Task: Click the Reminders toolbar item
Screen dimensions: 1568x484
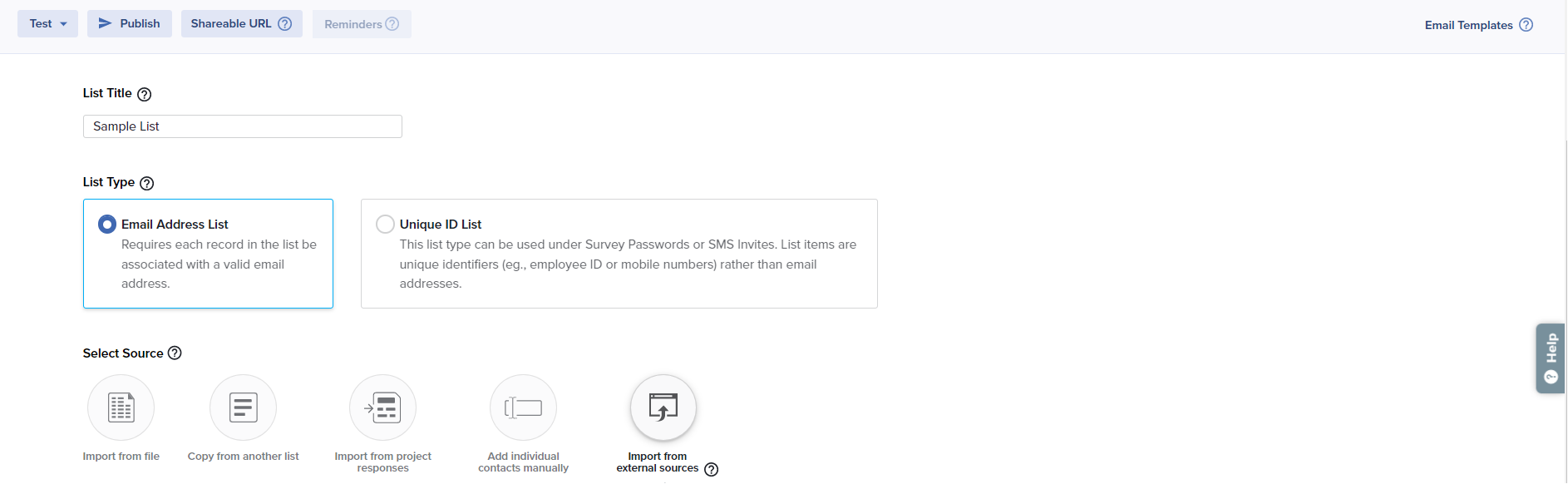Action: [x=353, y=25]
